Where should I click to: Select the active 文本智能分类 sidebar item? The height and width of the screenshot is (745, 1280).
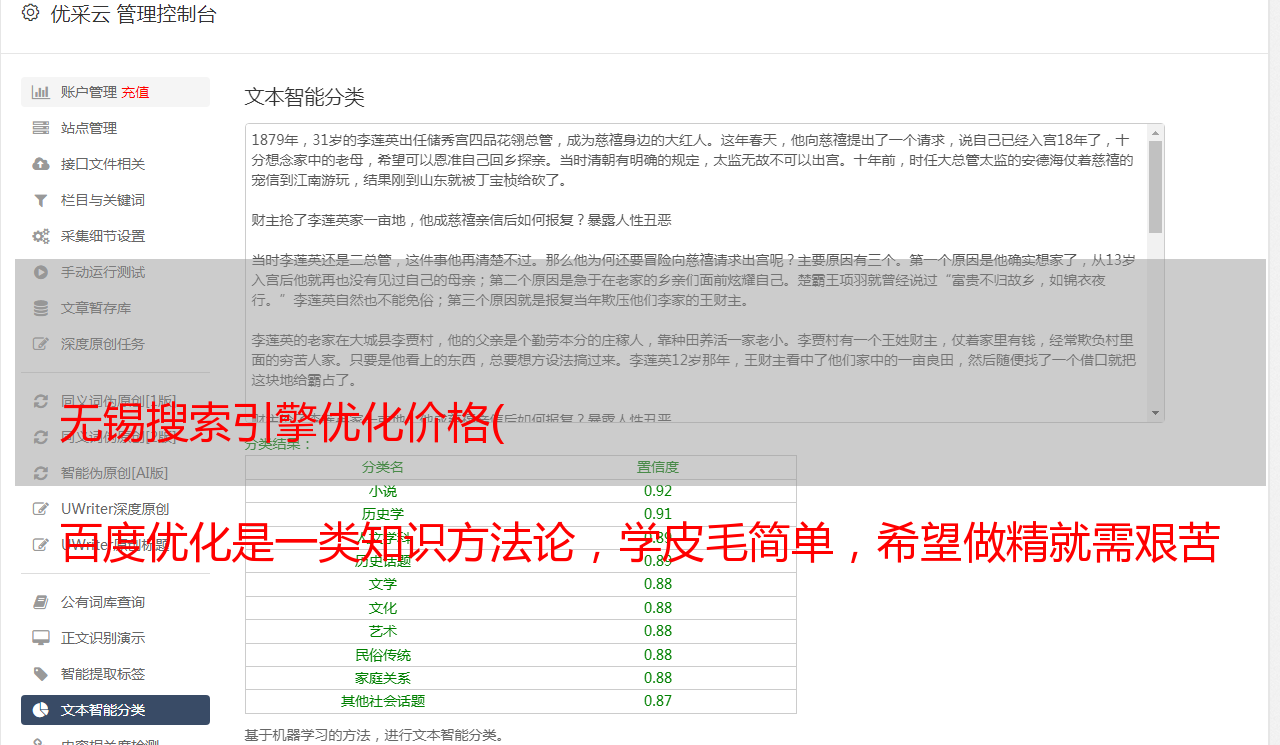coord(115,710)
